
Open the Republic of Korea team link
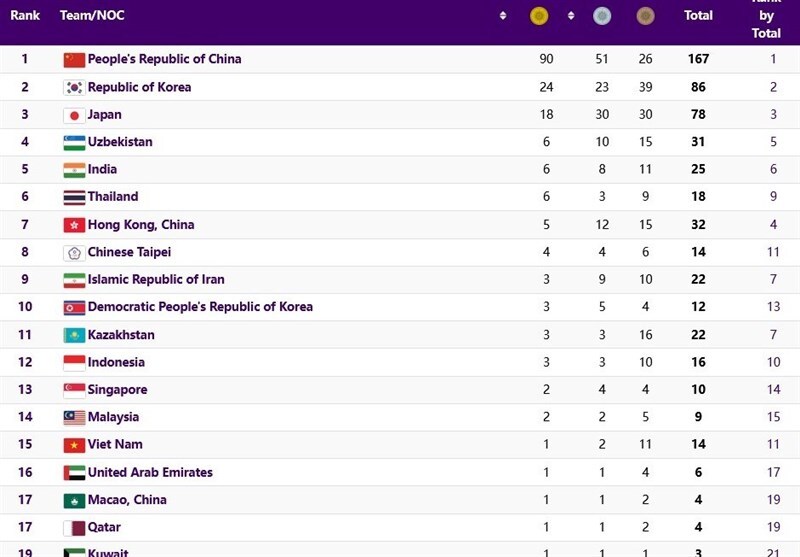click(139, 87)
